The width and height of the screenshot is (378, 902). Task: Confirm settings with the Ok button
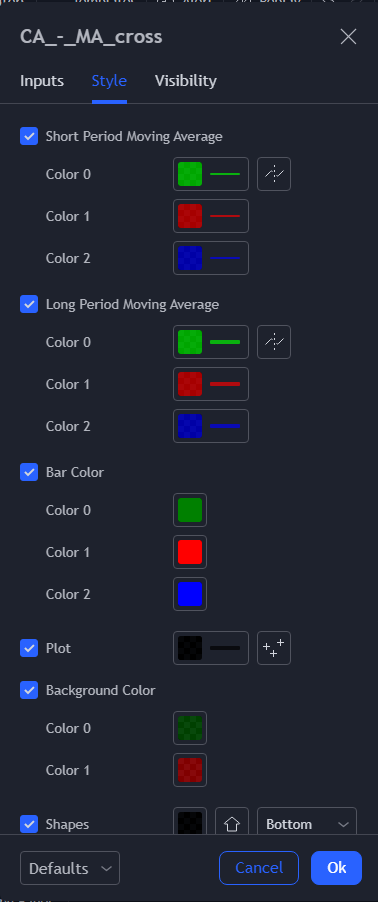point(337,868)
